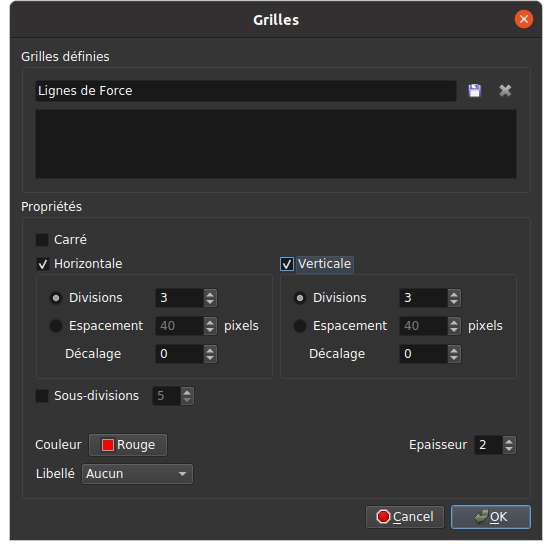Increase horizontal Divisions with the up arrow
The height and width of the screenshot is (550, 552).
[x=210, y=294]
